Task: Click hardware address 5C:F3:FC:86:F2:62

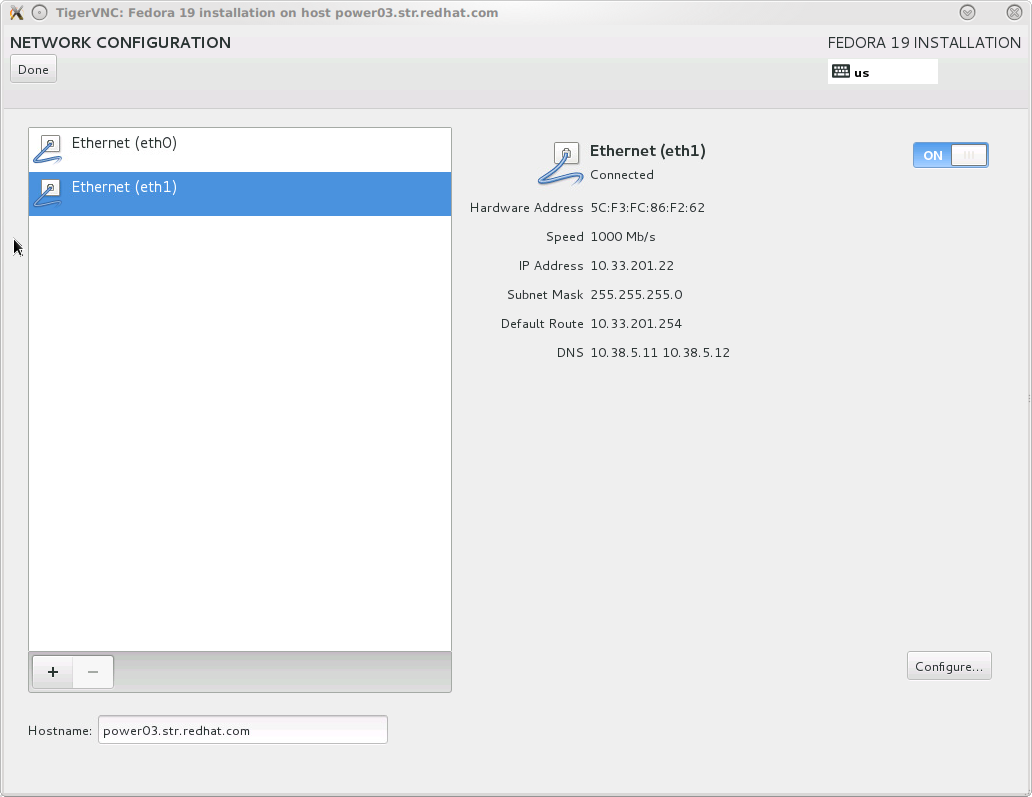Action: tap(648, 207)
